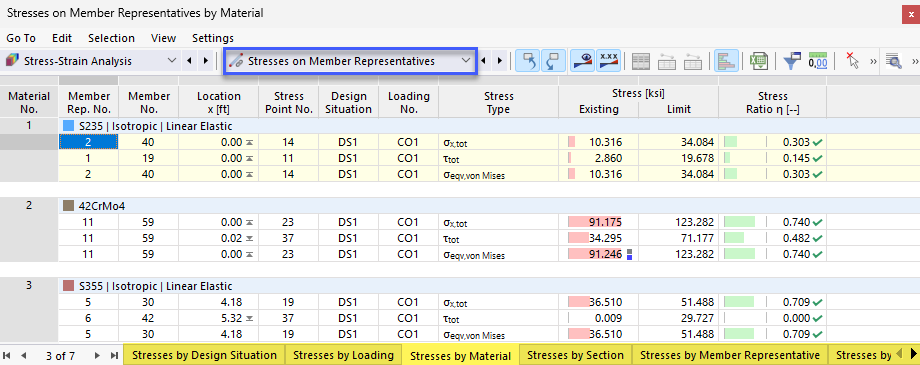This screenshot has width=920, height=365.
Task: Click the Stresses on Member Representatives icon
Action: click(x=236, y=61)
